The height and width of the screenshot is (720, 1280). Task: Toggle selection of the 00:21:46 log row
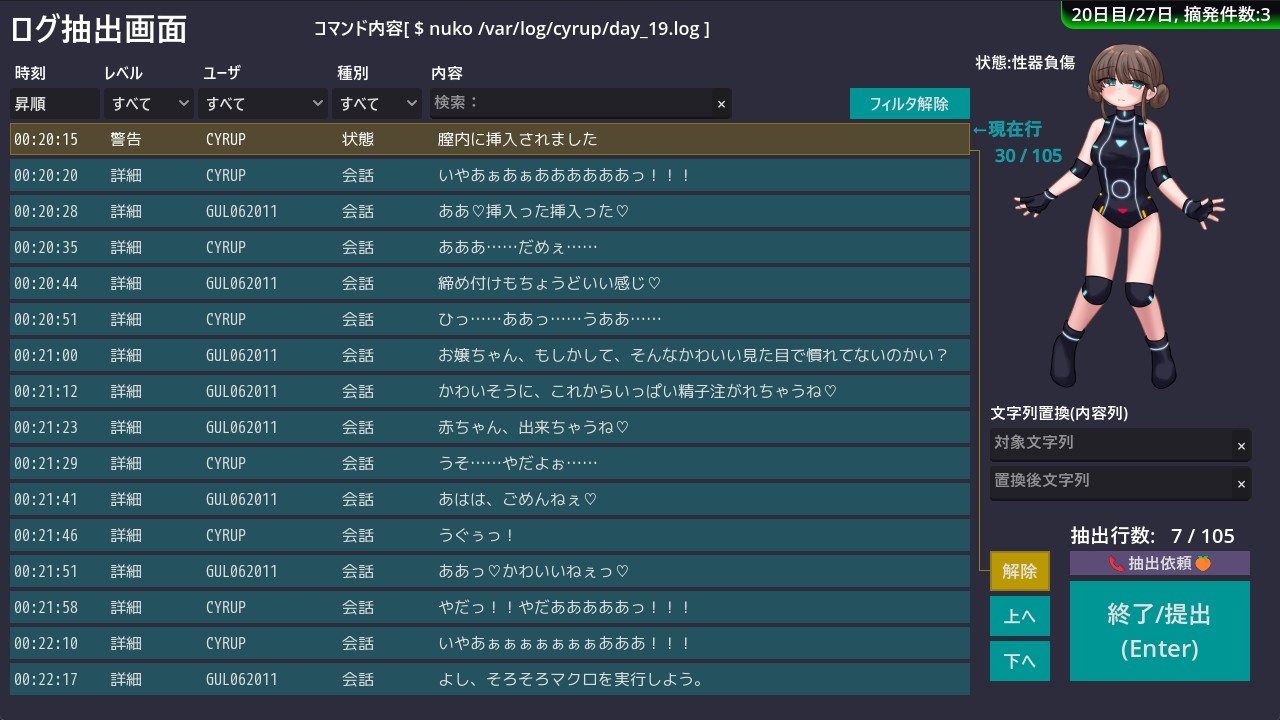pos(489,535)
